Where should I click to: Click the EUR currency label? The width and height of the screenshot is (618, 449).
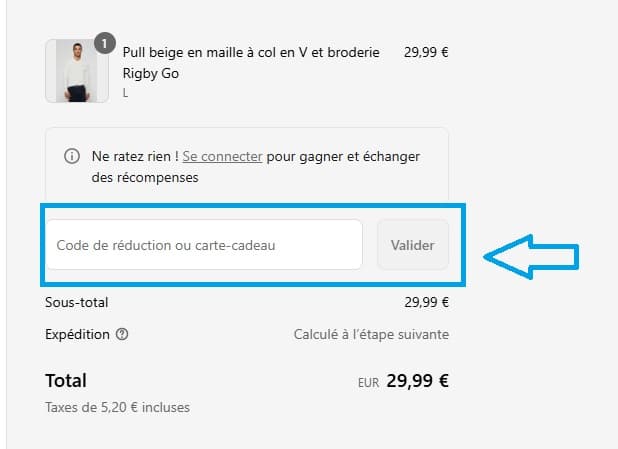[369, 383]
